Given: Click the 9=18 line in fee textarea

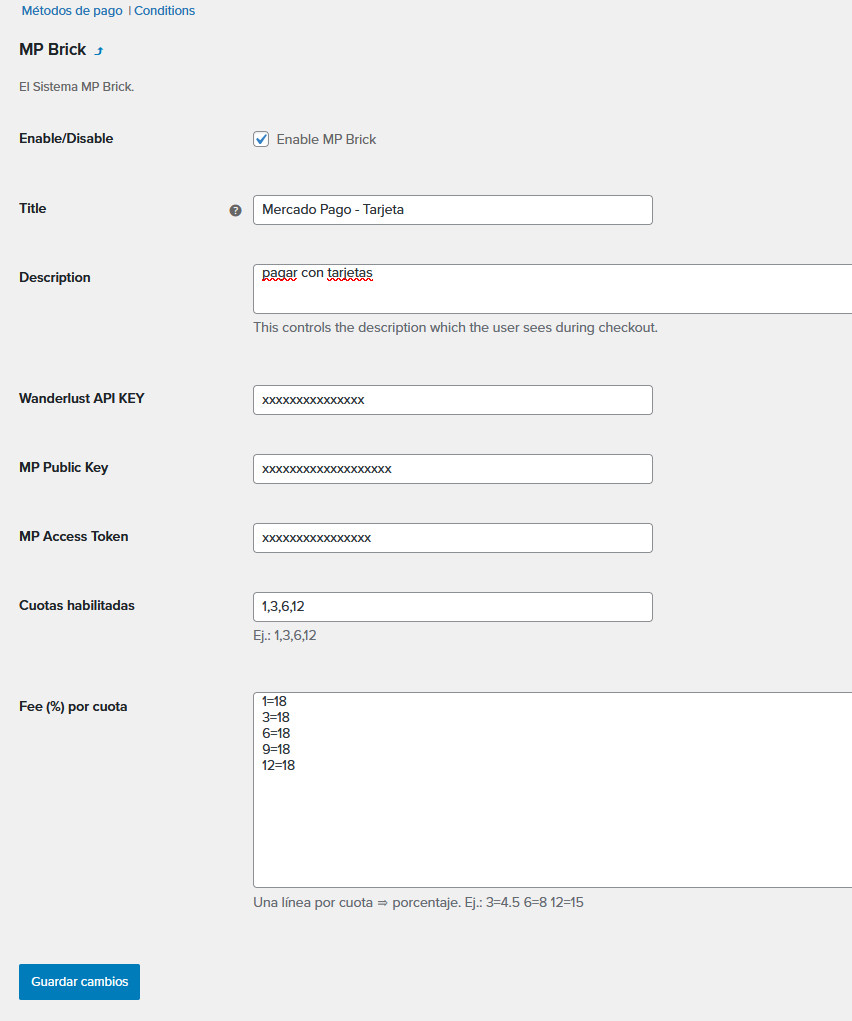Looking at the screenshot, I should (276, 749).
